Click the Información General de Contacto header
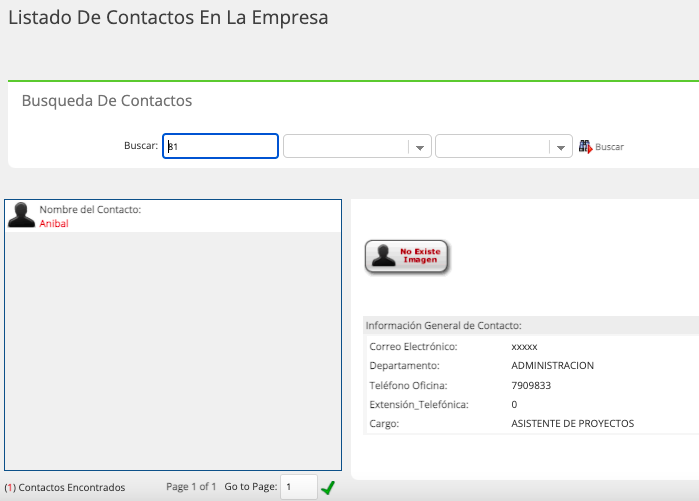699x501 pixels. pyautogui.click(x=444, y=325)
